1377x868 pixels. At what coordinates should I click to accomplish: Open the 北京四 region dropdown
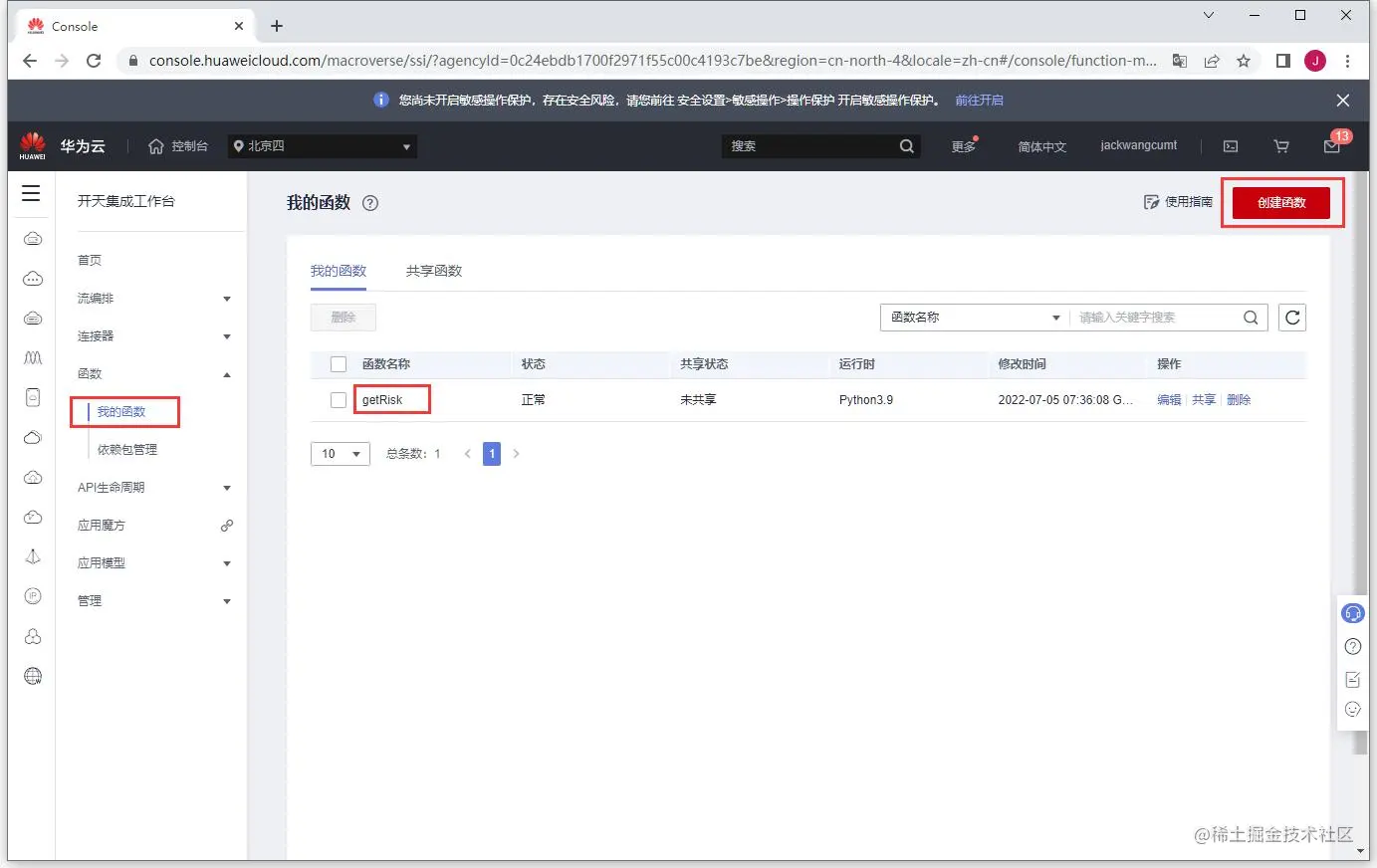pyautogui.click(x=322, y=146)
